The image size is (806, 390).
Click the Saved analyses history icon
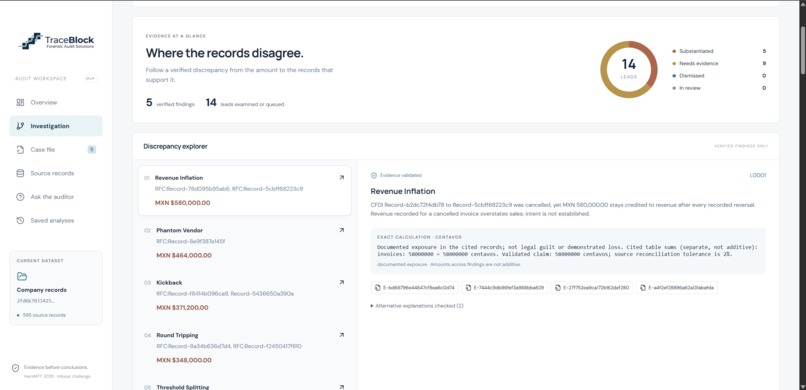(21, 220)
